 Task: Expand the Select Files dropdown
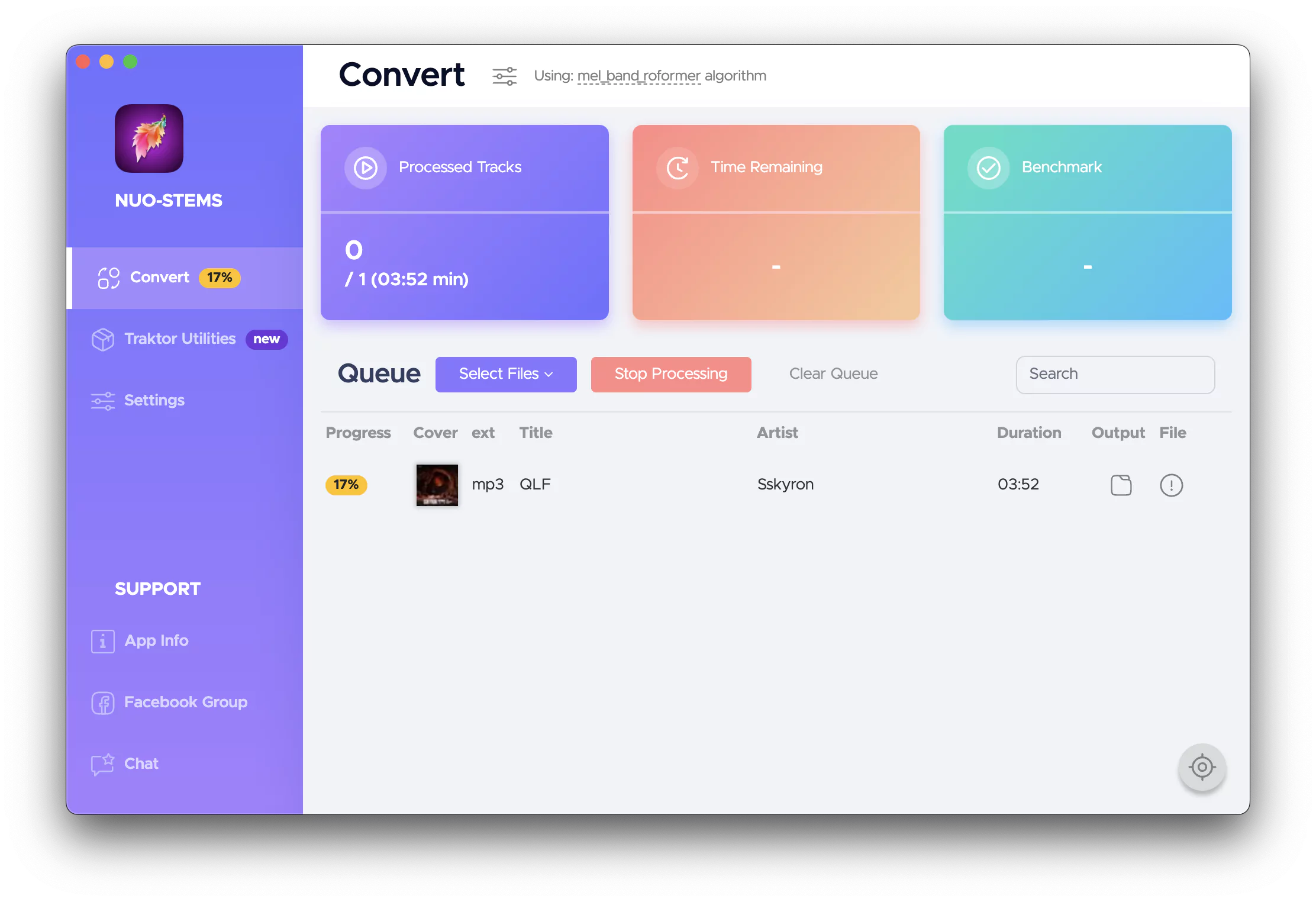pos(506,374)
